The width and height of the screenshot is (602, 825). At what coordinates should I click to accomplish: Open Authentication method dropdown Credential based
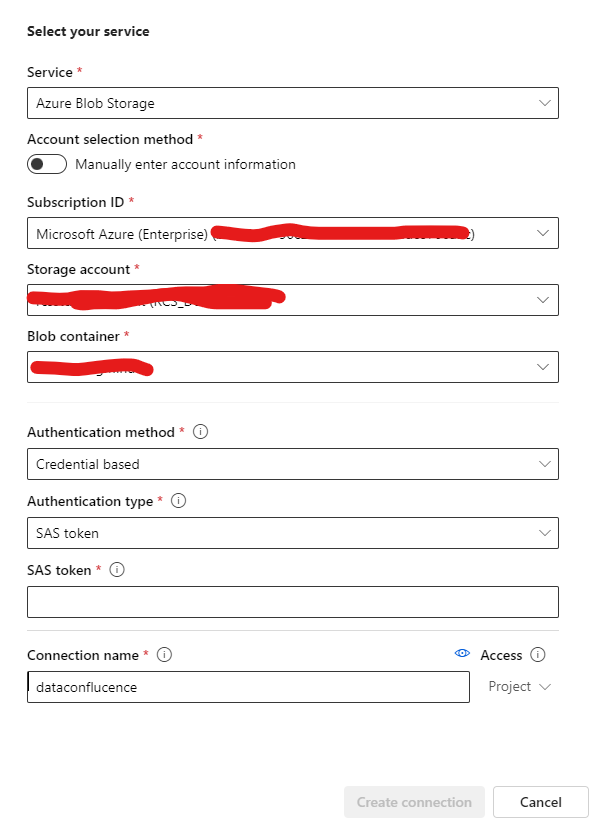point(293,464)
